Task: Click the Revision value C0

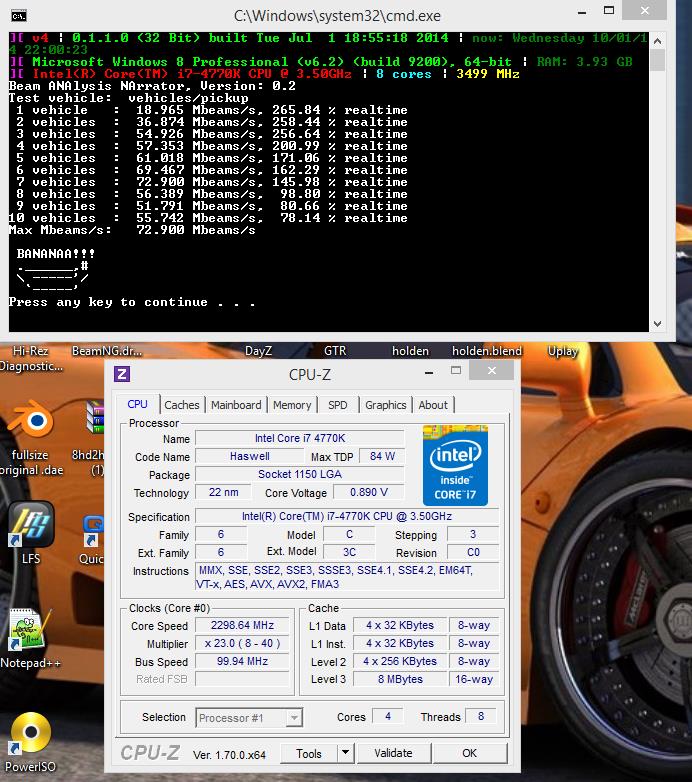Action: point(473,552)
